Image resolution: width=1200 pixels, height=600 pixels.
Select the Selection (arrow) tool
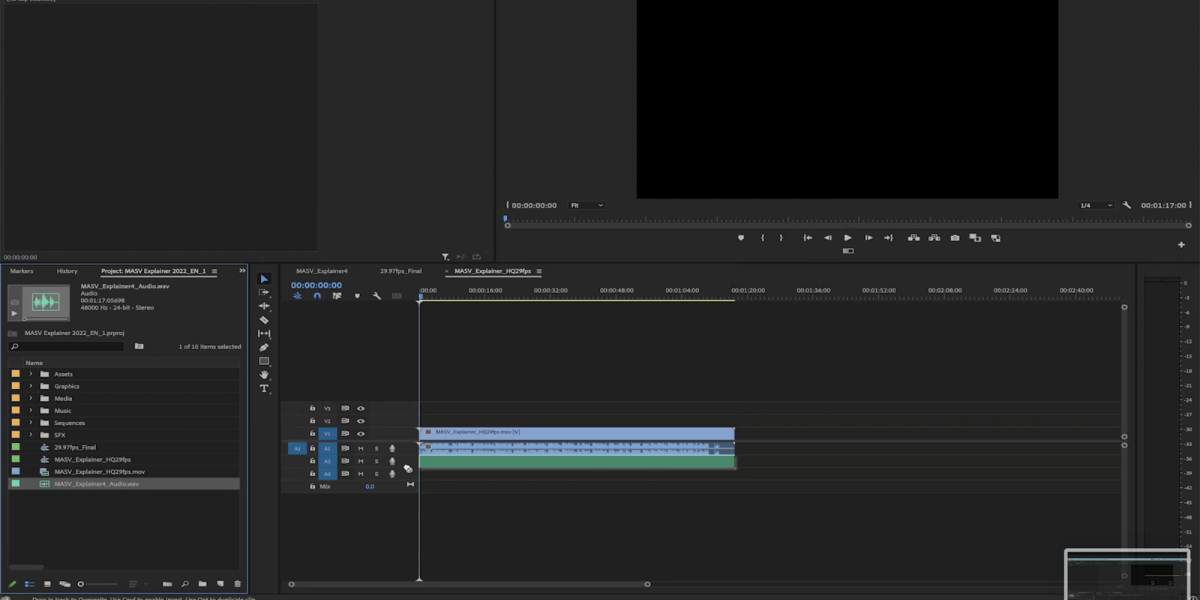point(264,279)
